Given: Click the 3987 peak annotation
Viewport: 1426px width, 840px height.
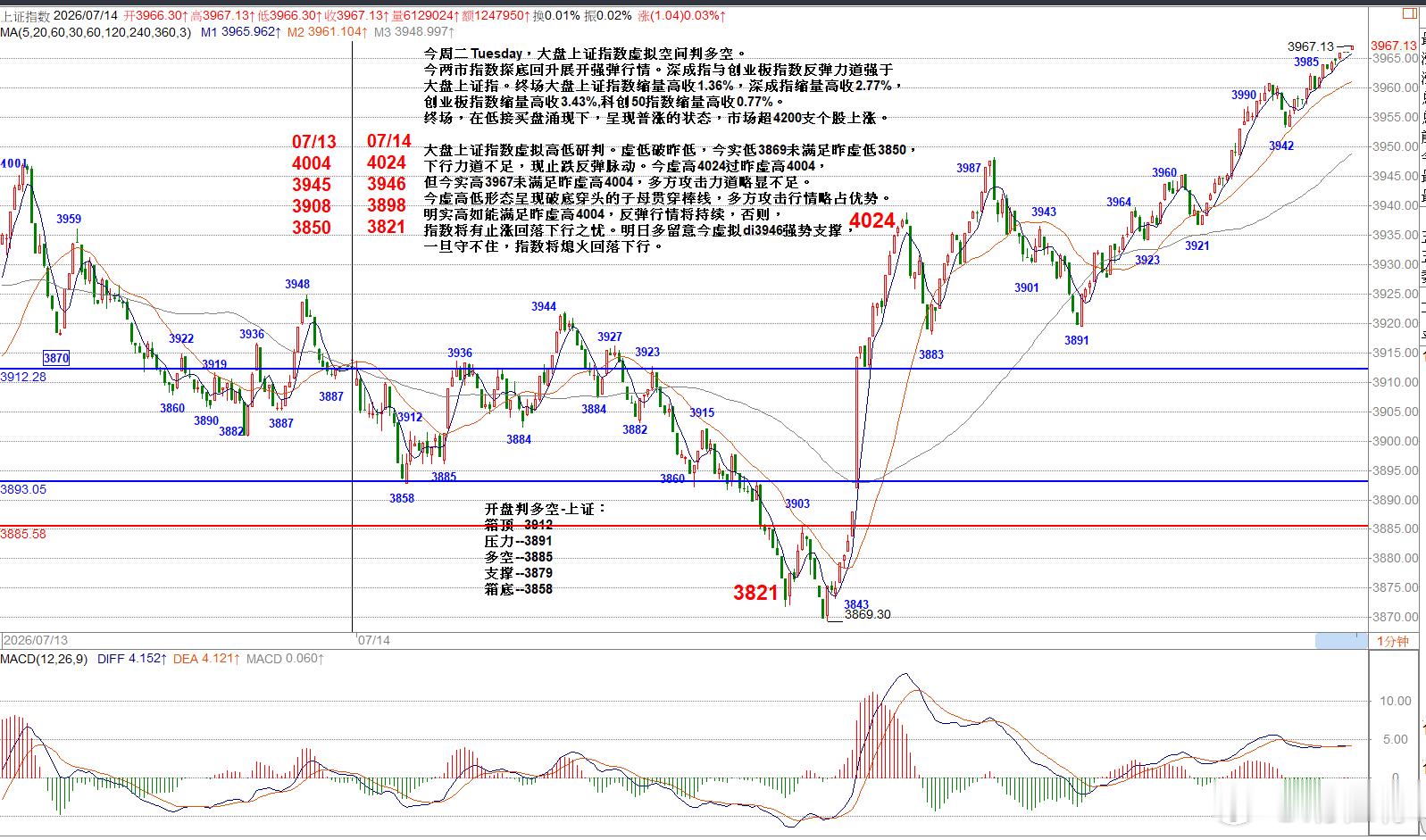Looking at the screenshot, I should point(969,168).
